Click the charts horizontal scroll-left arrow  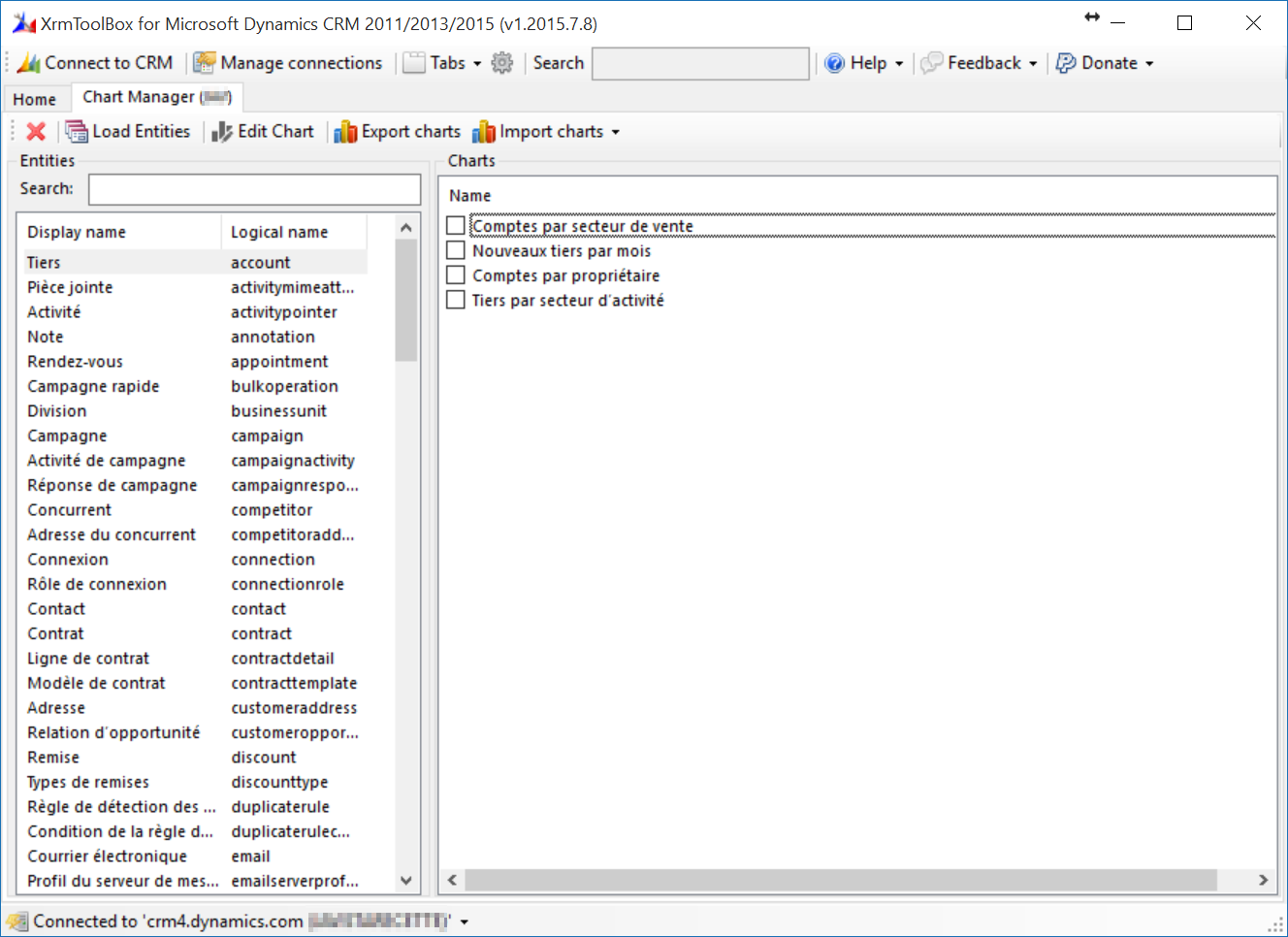tap(452, 880)
